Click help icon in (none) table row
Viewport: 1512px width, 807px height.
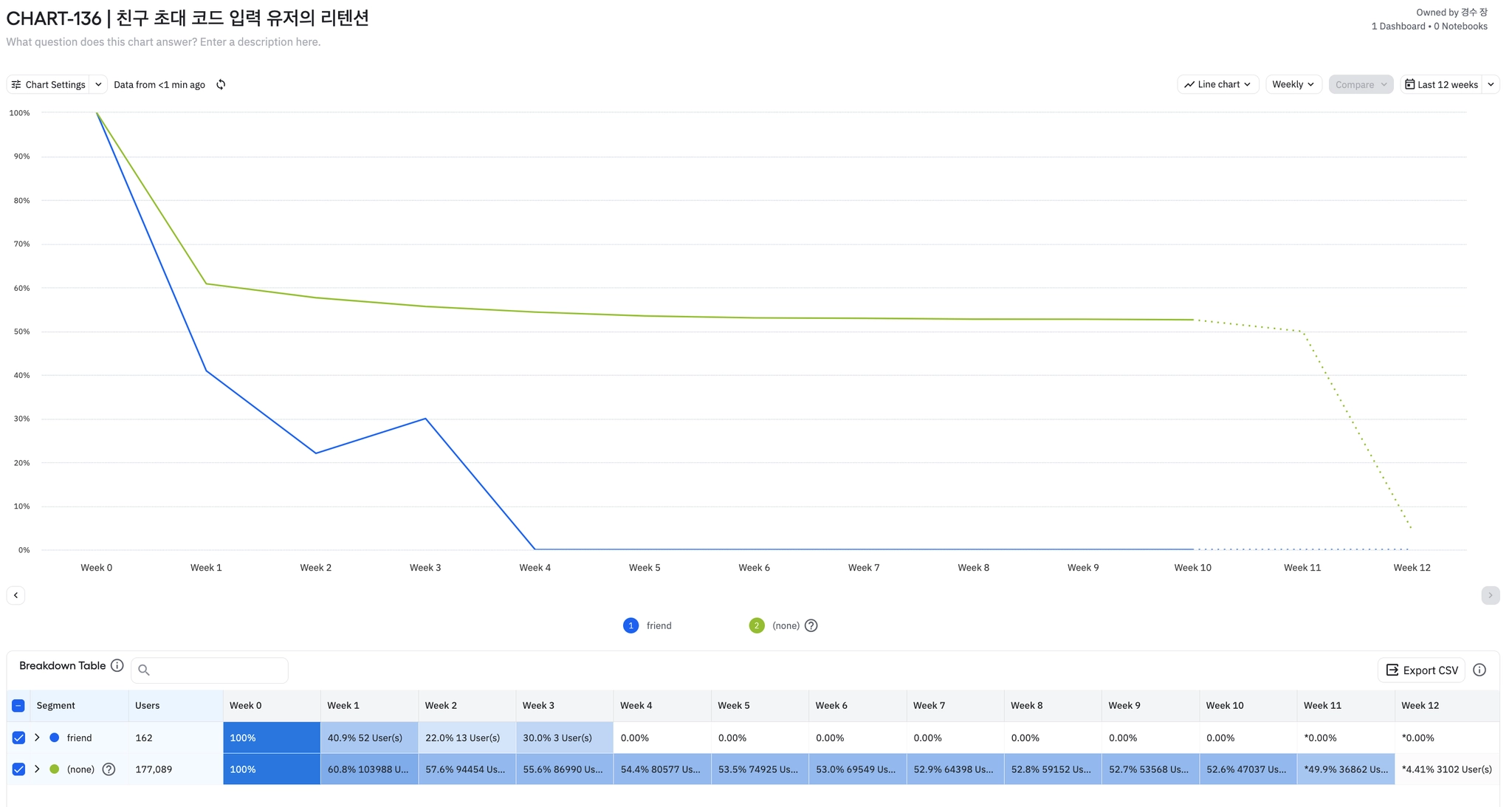pos(109,769)
